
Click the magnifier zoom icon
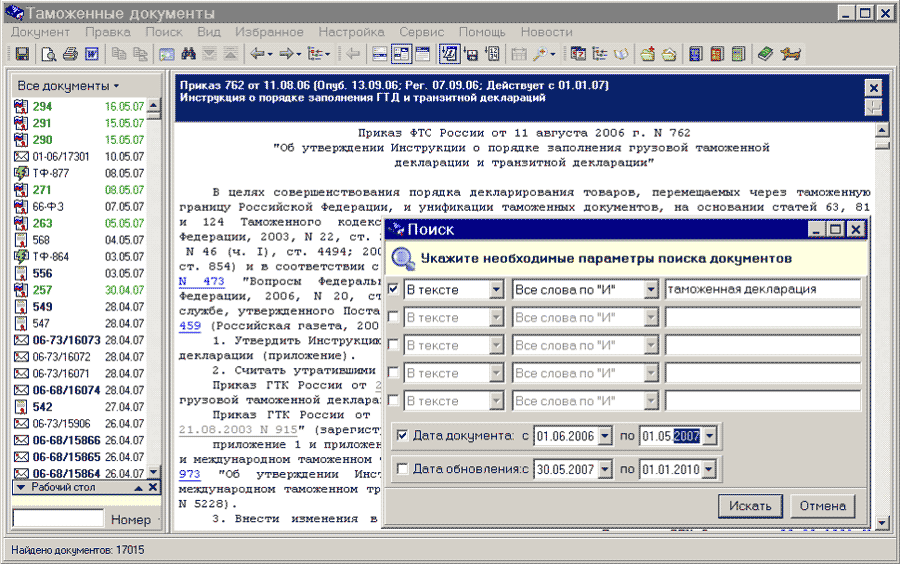[x=540, y=54]
